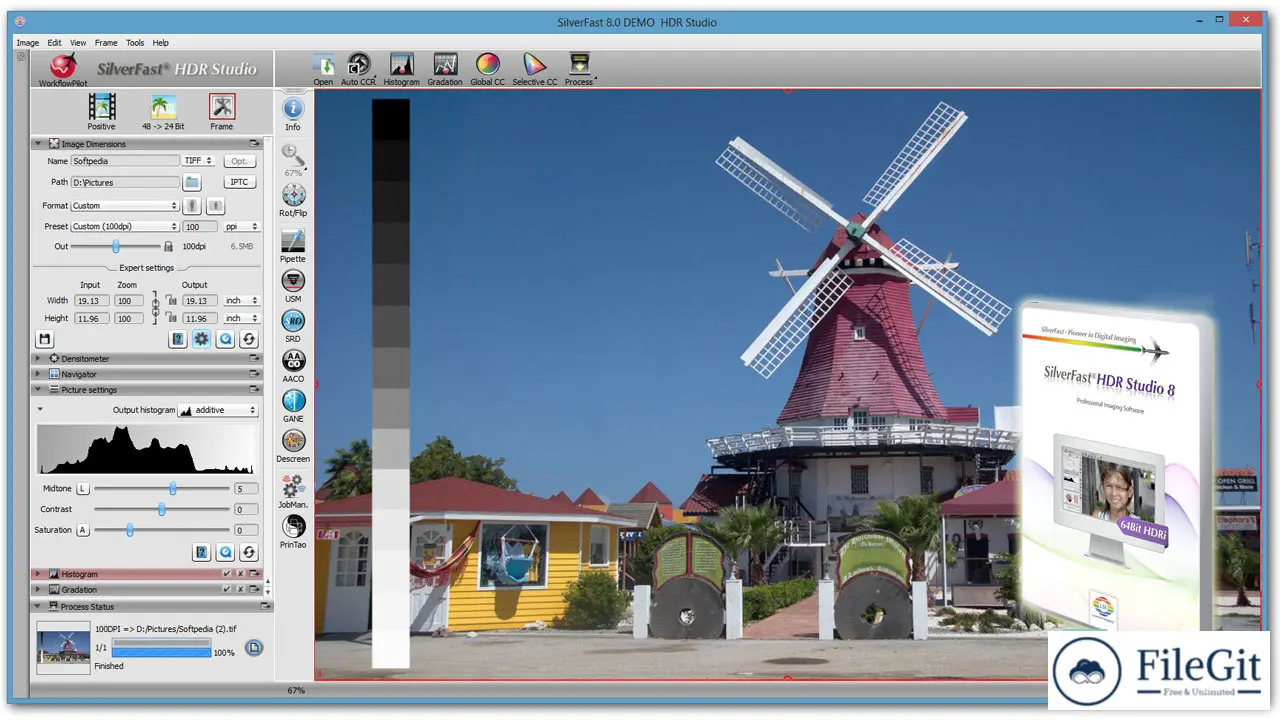Open the TIFF file format dropdown
Screen dimensions: 1280x720
[x=198, y=161]
